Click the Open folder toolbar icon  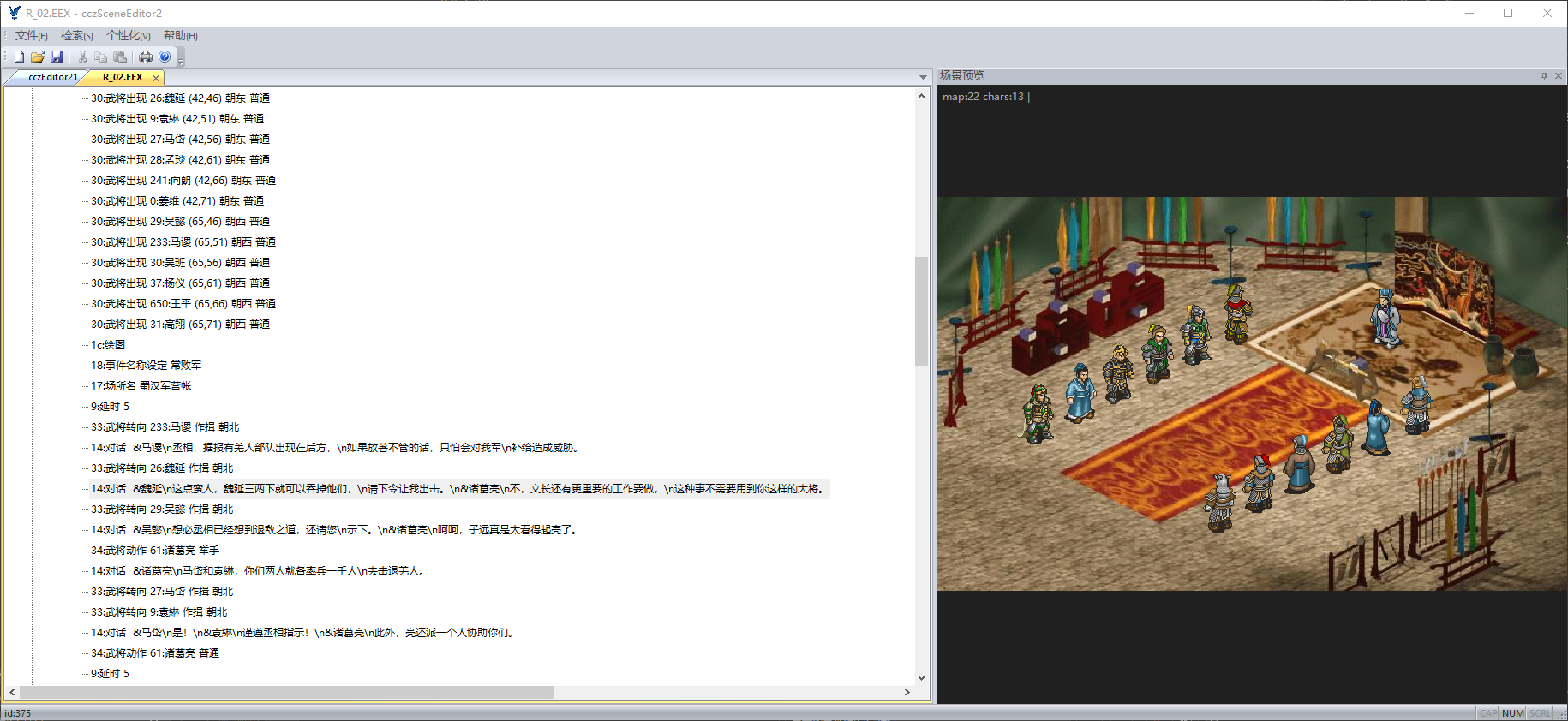tap(38, 57)
